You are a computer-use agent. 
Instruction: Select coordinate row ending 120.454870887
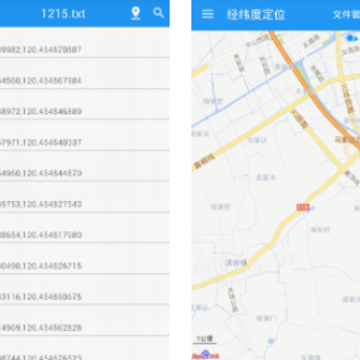[x=85, y=42]
